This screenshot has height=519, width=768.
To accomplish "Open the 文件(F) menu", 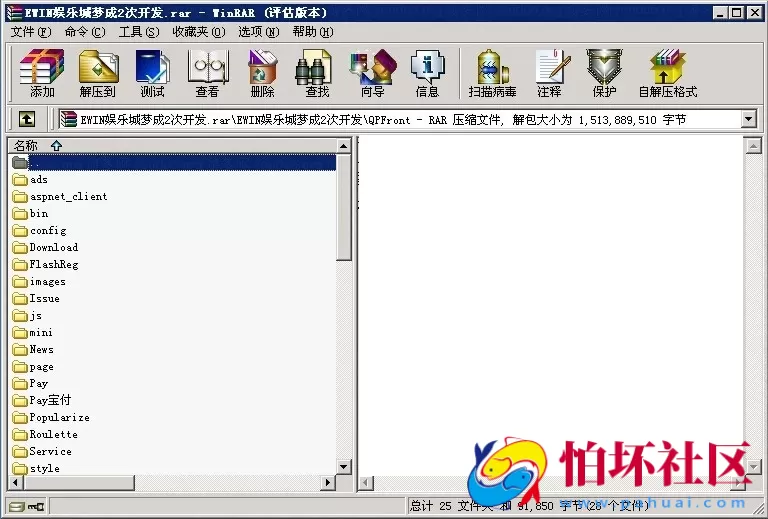I will coord(30,32).
